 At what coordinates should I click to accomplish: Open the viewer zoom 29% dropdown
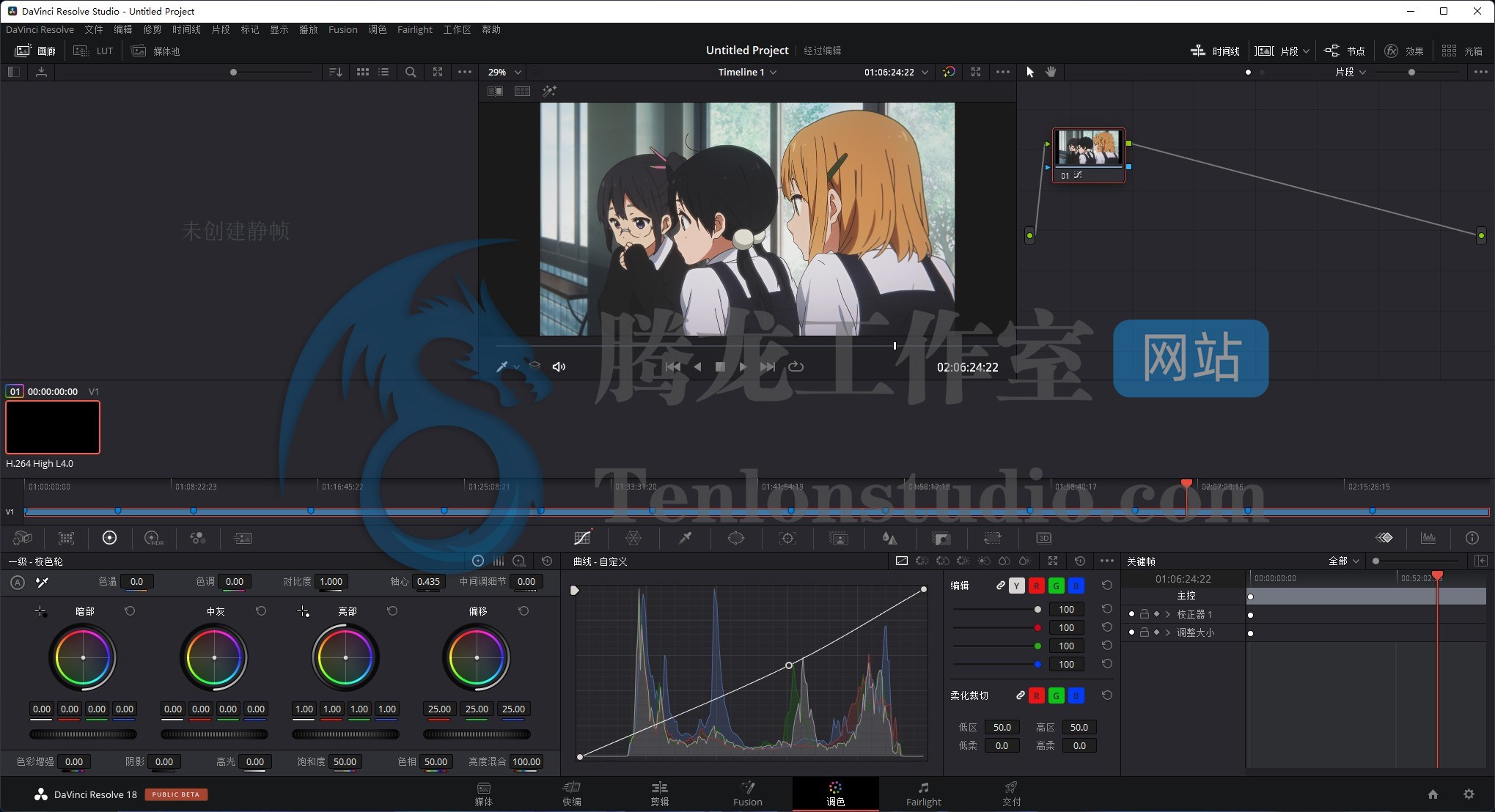(504, 72)
